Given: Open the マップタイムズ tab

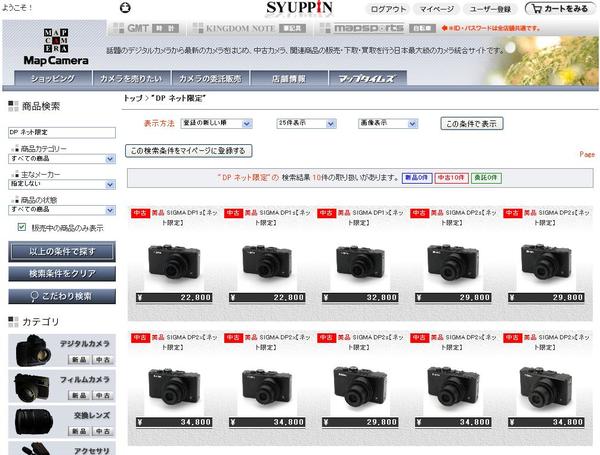Looking at the screenshot, I should (367, 78).
